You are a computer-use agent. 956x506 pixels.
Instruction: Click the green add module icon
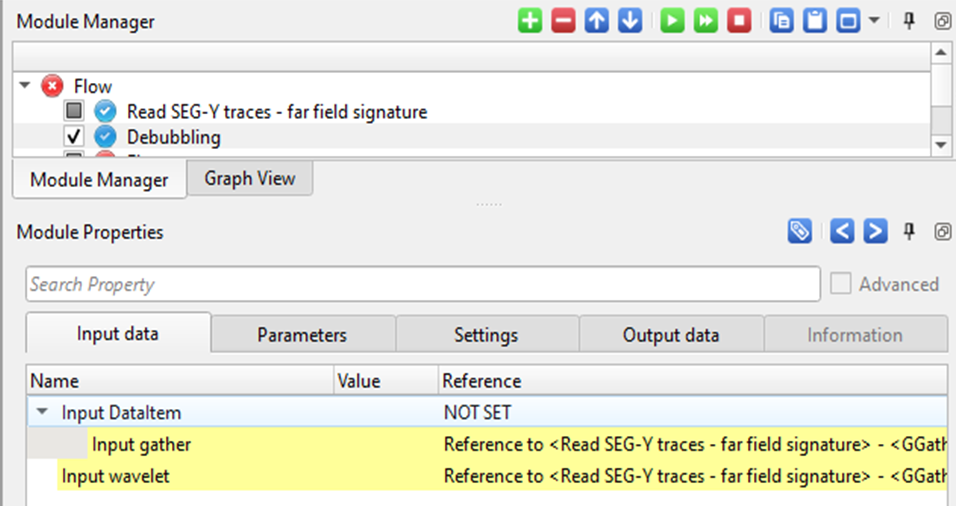[x=530, y=21]
